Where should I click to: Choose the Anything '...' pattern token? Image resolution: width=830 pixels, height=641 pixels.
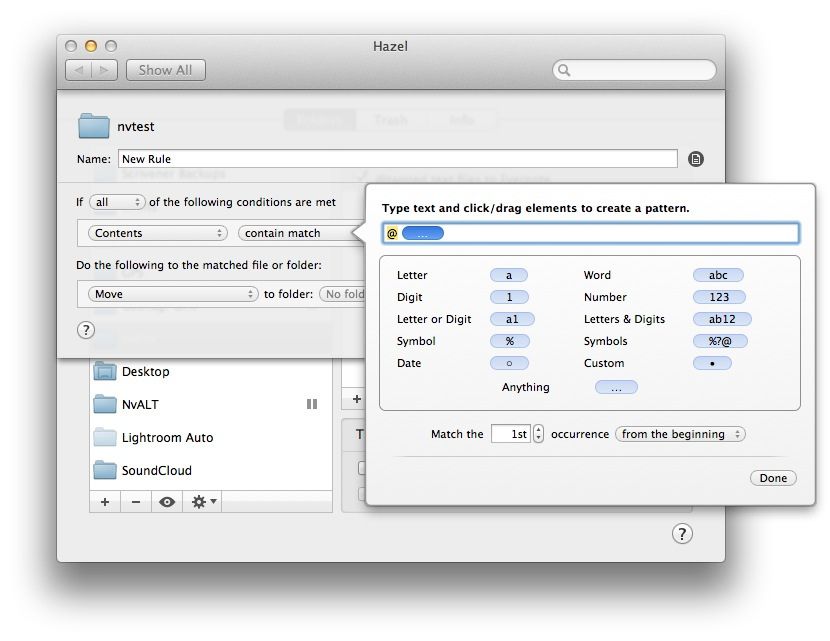(615, 387)
